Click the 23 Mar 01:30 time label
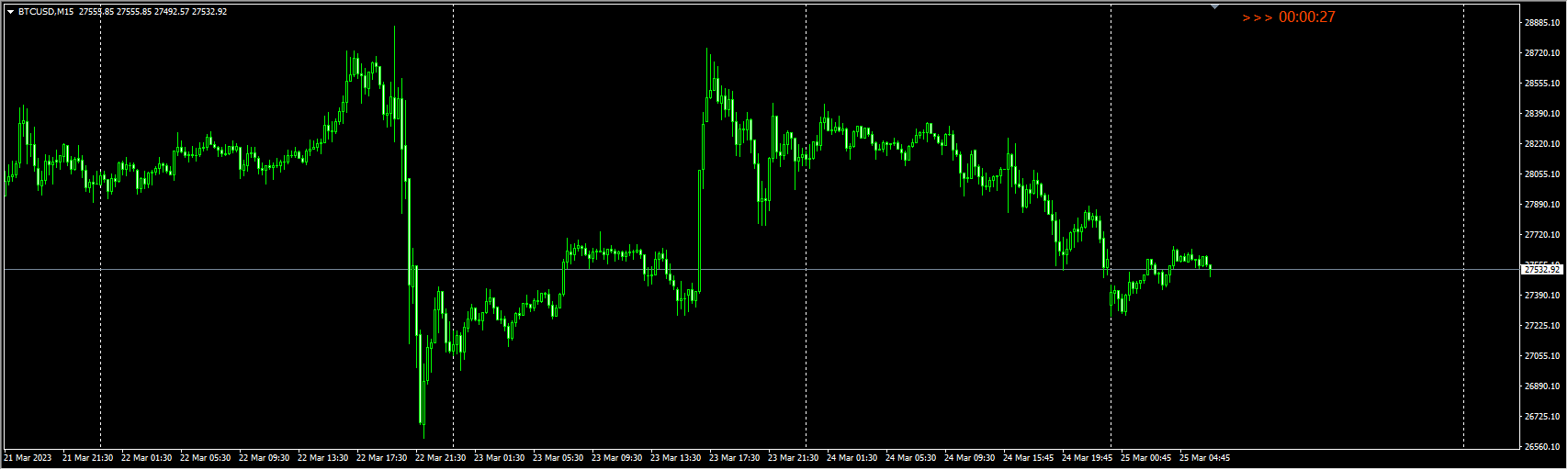 click(499, 458)
